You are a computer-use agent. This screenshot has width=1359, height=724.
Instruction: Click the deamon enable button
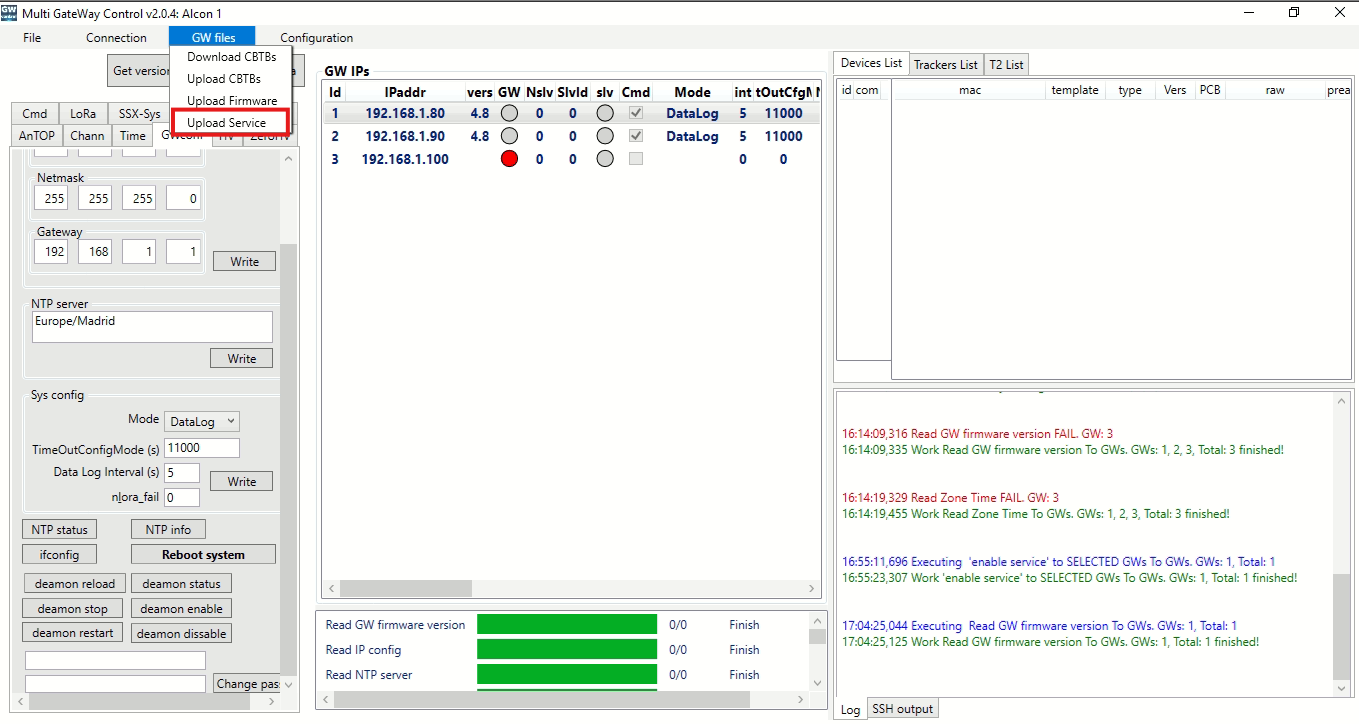tap(181, 609)
